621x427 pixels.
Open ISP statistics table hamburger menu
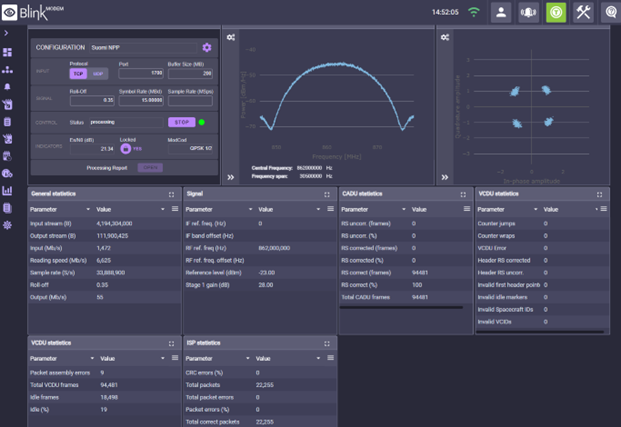[330, 358]
